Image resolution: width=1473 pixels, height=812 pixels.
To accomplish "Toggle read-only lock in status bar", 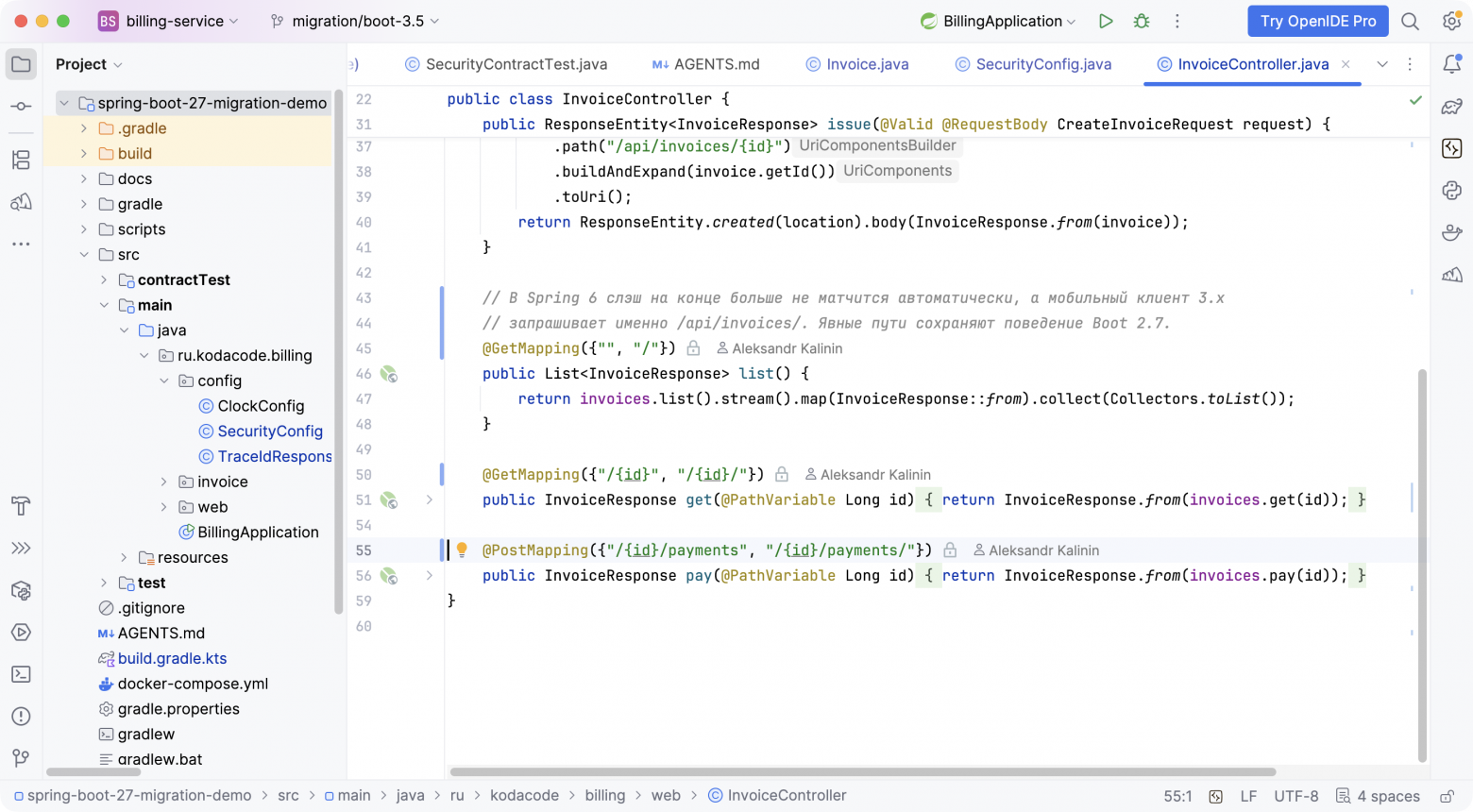I will point(1447,796).
